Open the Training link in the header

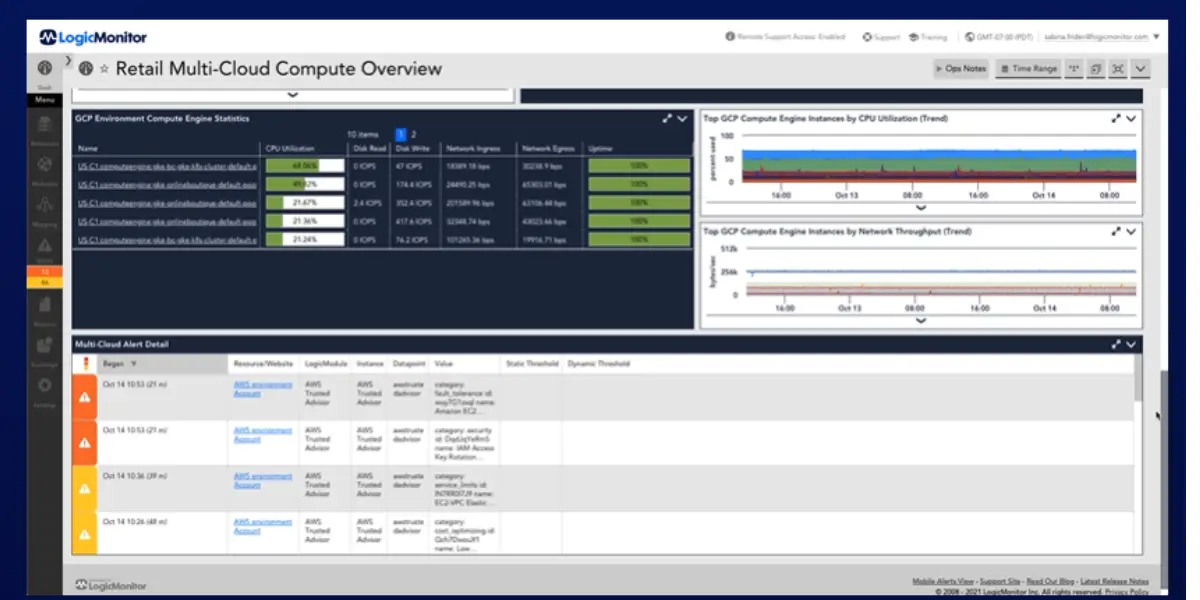[928, 37]
